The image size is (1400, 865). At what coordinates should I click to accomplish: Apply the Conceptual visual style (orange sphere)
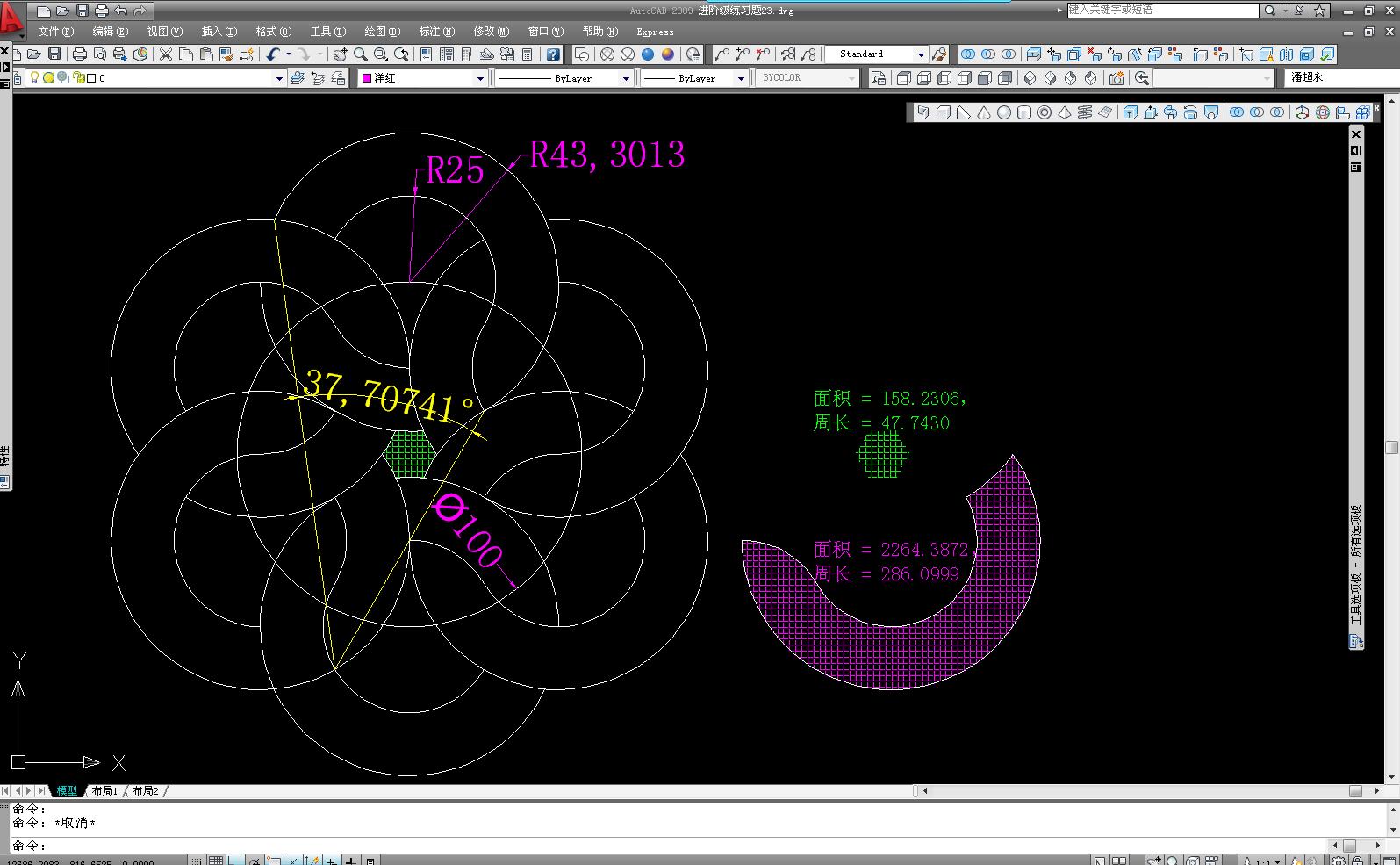(668, 54)
